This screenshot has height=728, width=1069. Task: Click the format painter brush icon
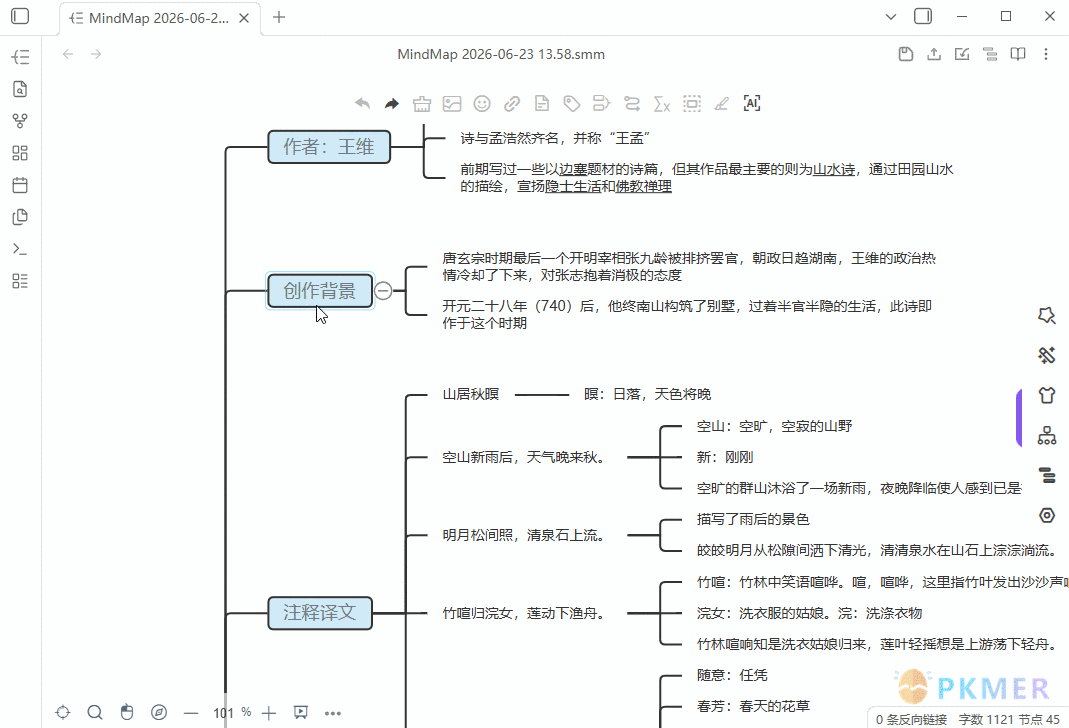coord(422,104)
